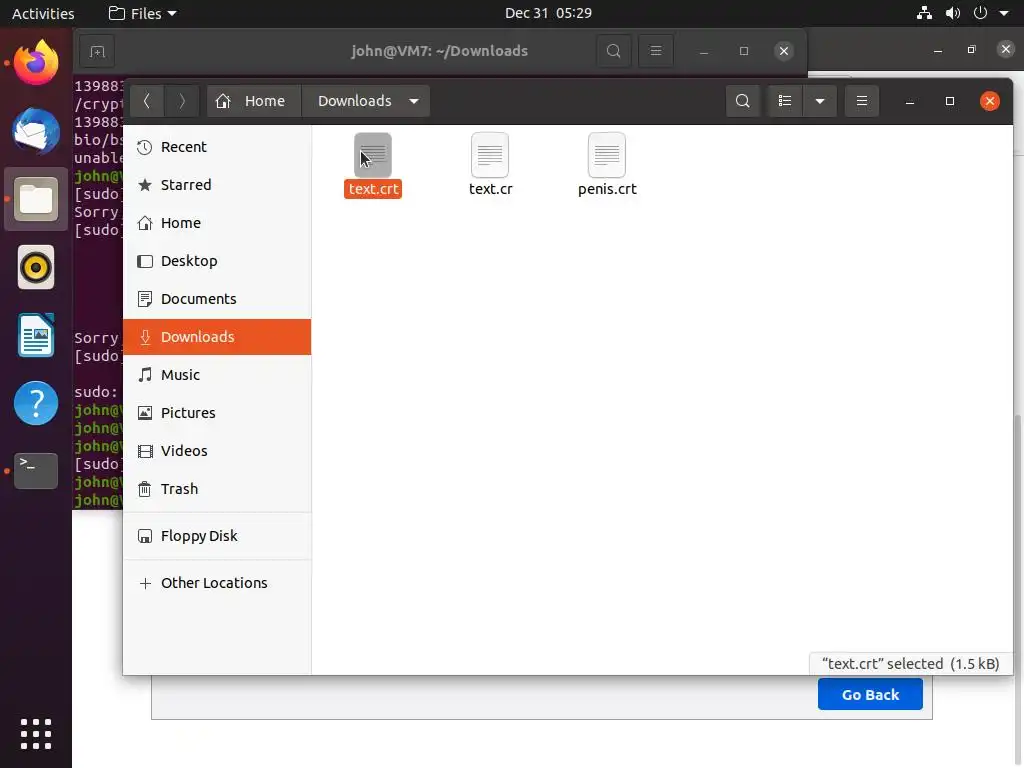Open LibreOffice Writer from the dock
This screenshot has width=1024, height=768.
(36, 335)
